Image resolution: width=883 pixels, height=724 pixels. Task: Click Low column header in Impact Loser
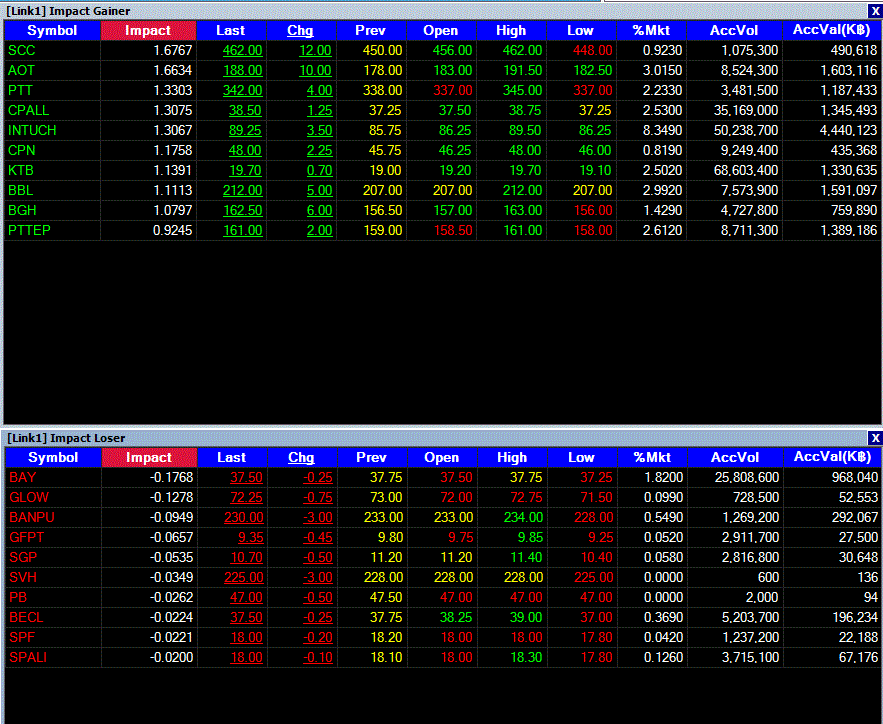582,457
